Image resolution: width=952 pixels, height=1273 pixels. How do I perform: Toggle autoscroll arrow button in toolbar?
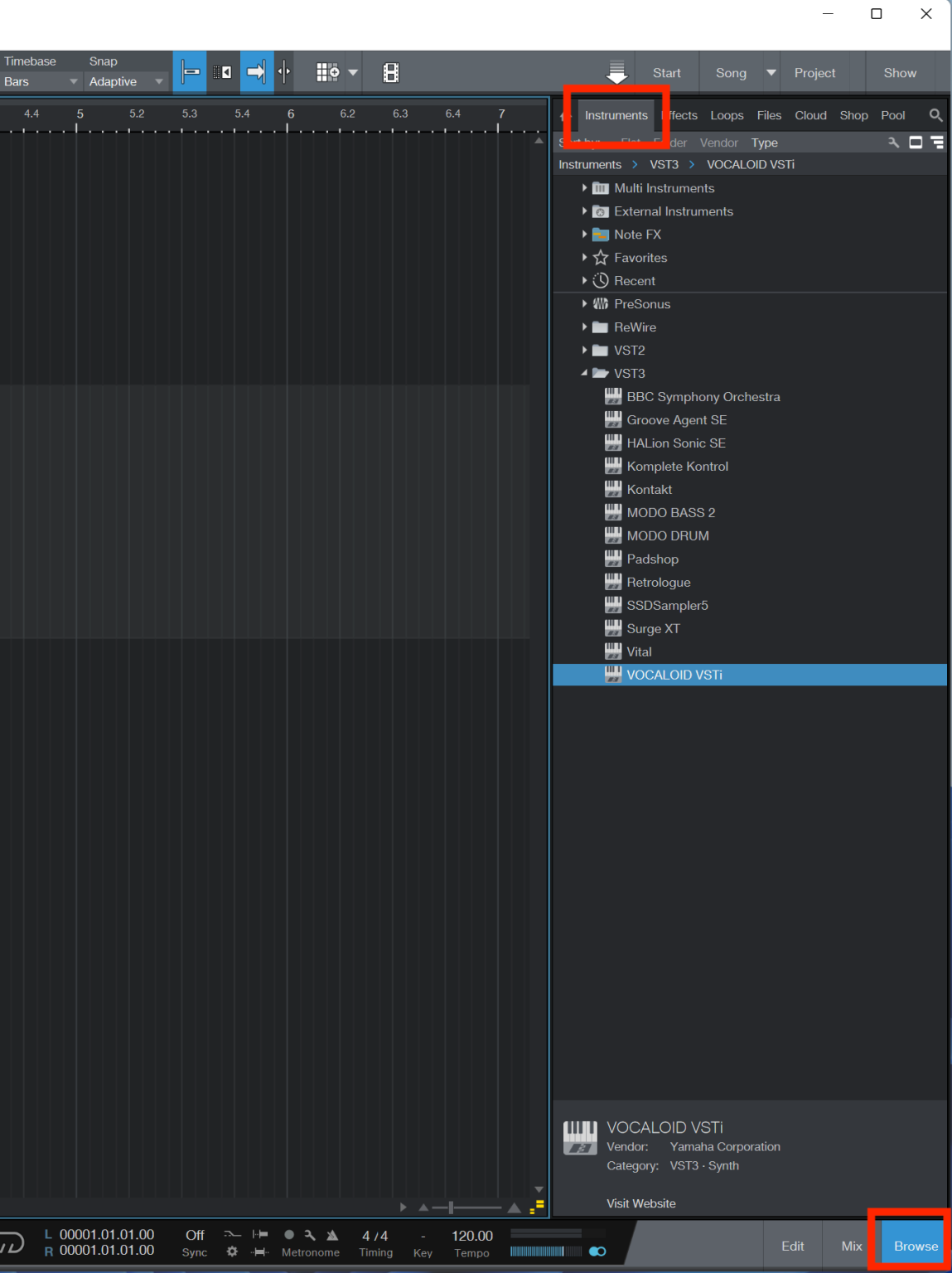[256, 72]
